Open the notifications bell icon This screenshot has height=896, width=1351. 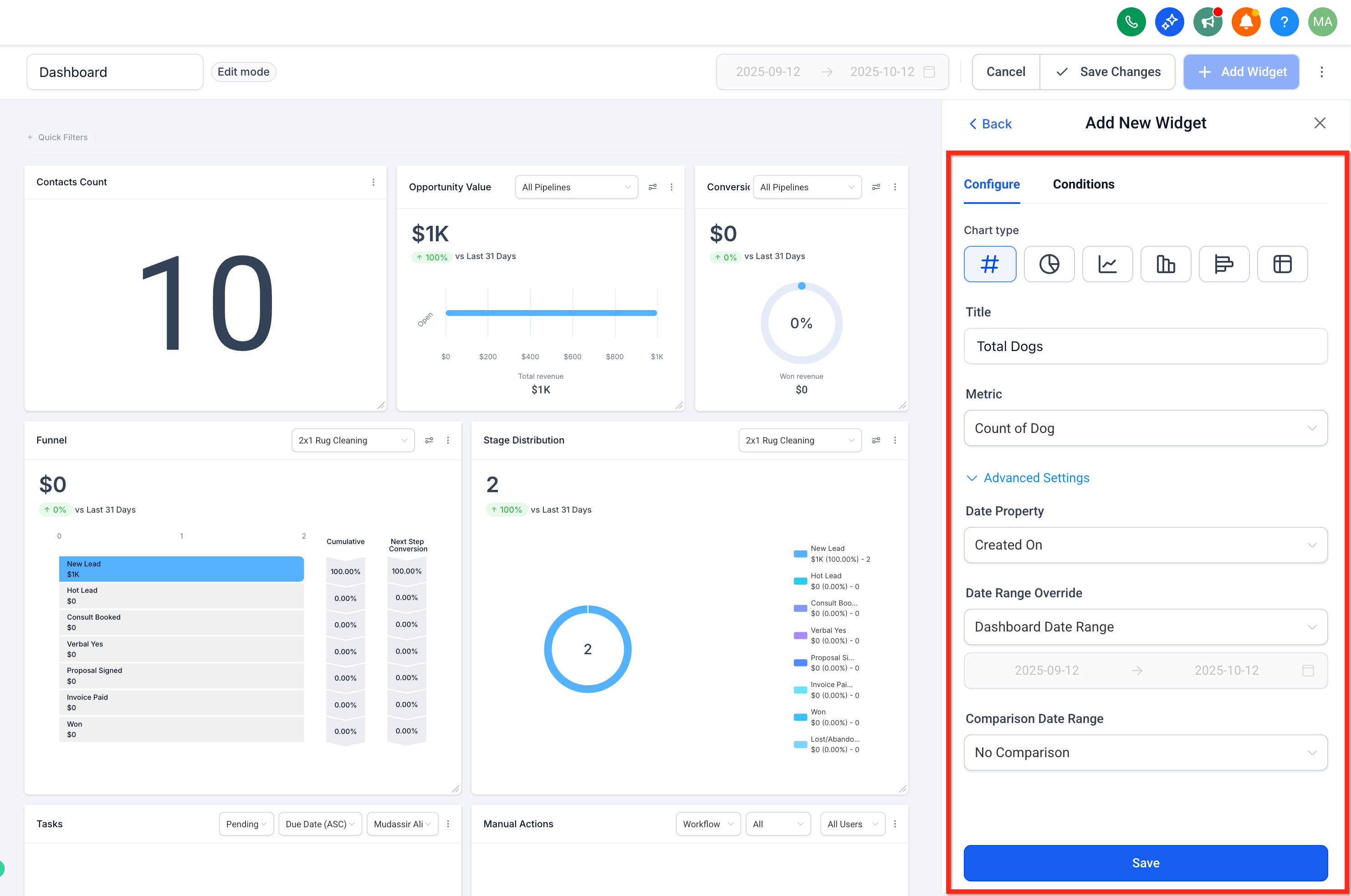(x=1246, y=22)
